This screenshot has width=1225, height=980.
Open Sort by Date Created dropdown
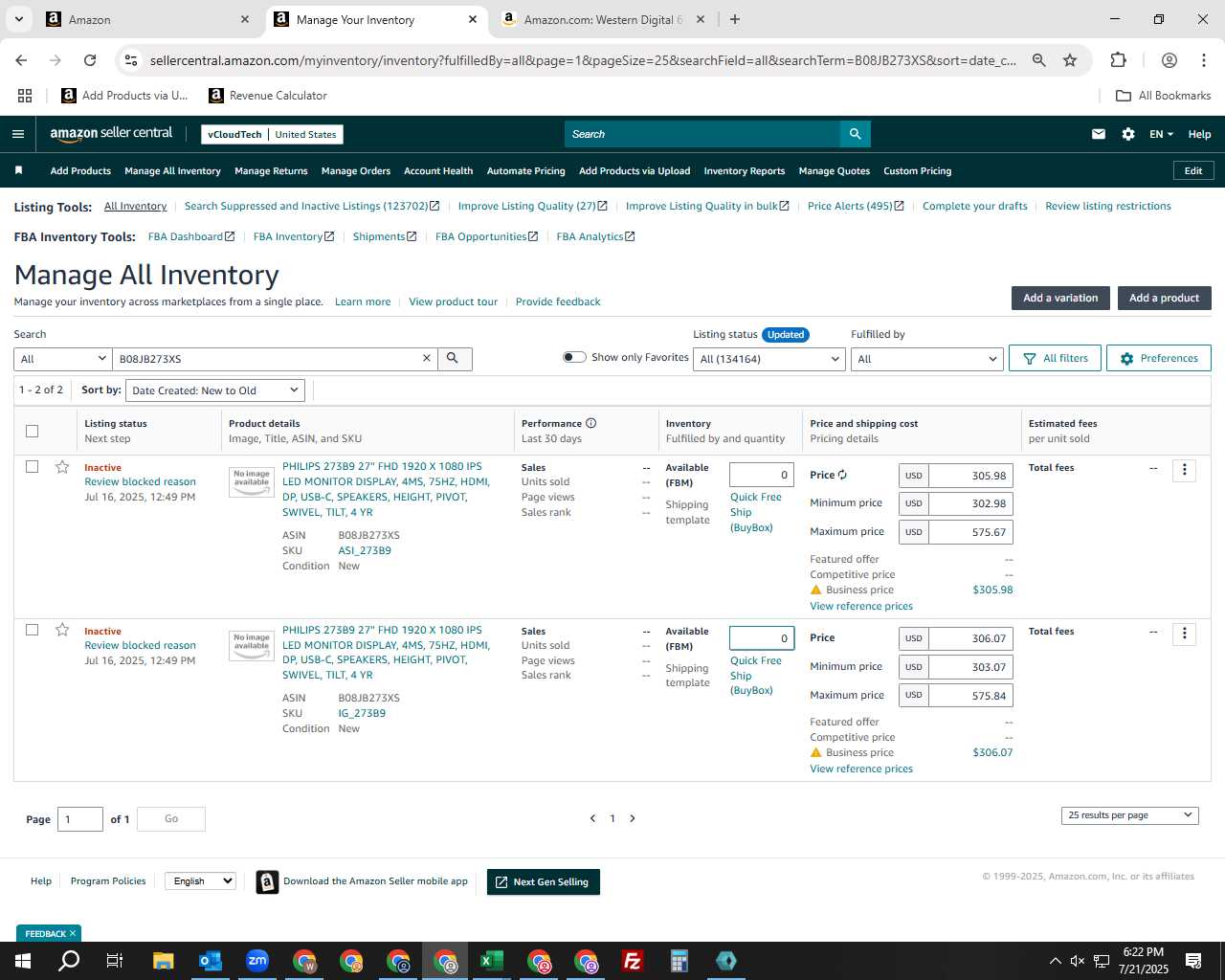coord(215,390)
